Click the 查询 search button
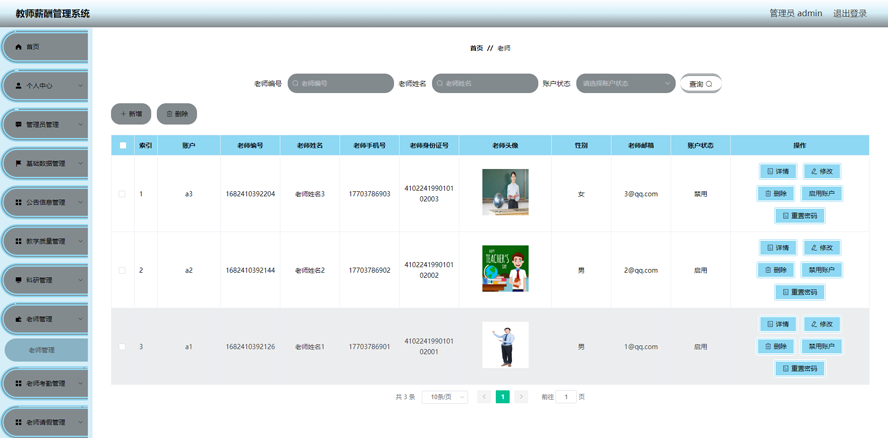 [701, 84]
